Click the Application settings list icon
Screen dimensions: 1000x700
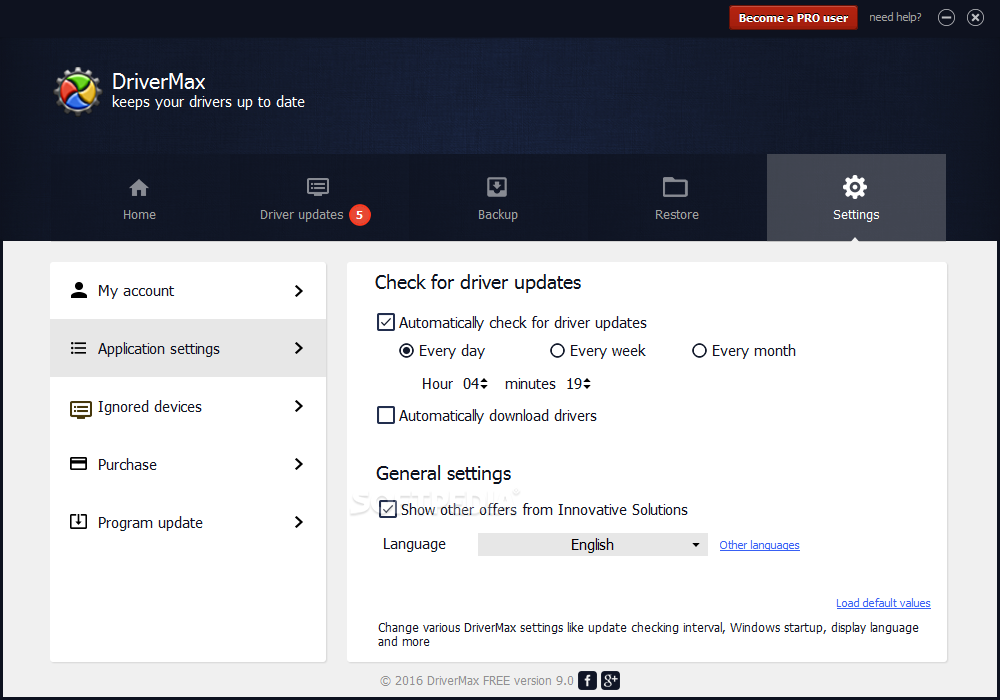pyautogui.click(x=78, y=348)
